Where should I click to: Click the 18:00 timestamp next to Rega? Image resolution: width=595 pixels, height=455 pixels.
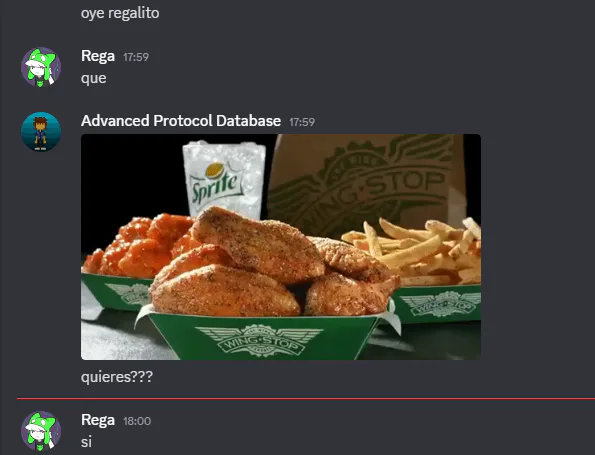[137, 421]
